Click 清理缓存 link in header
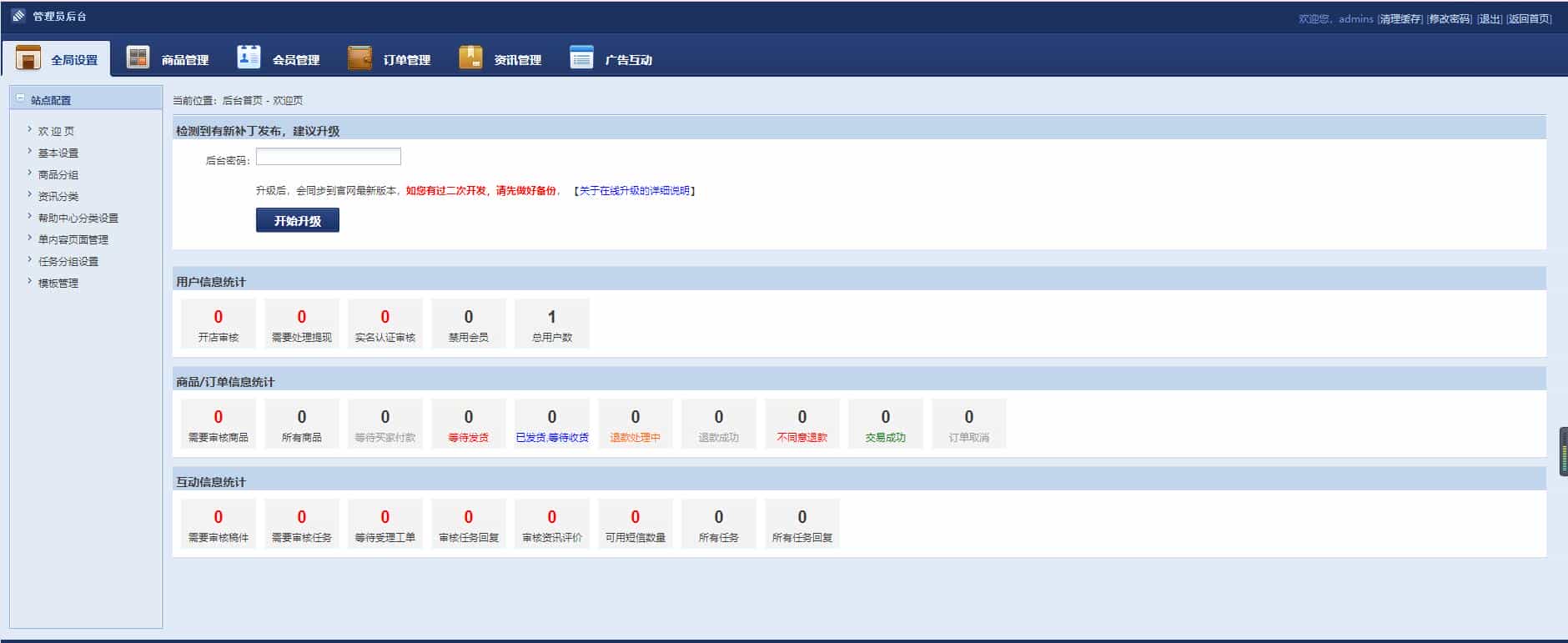Screen dimensions: 1568x643 [x=1400, y=19]
